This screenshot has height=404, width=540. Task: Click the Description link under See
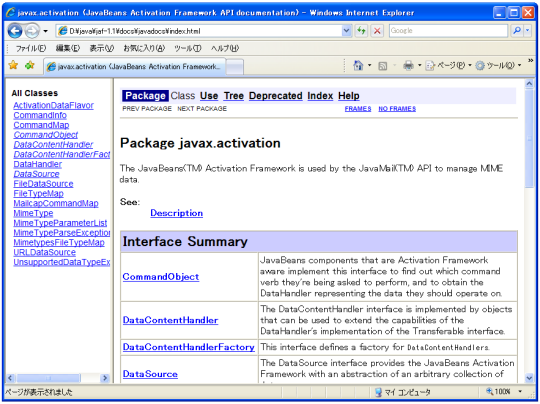click(x=177, y=213)
